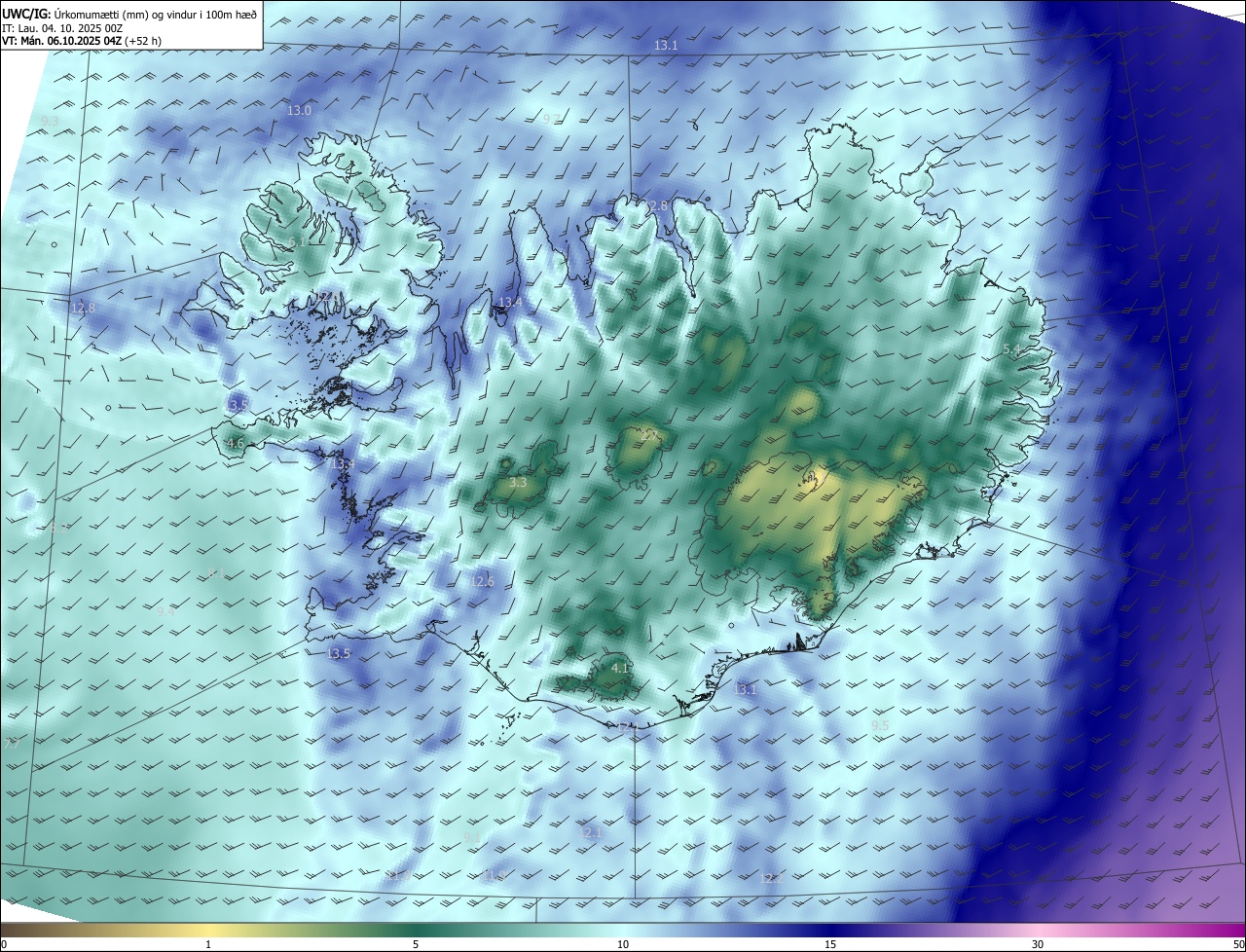Click the IT: Lau. 04. 10. 2025 00Z line
The image size is (1246, 952).
tap(62, 28)
